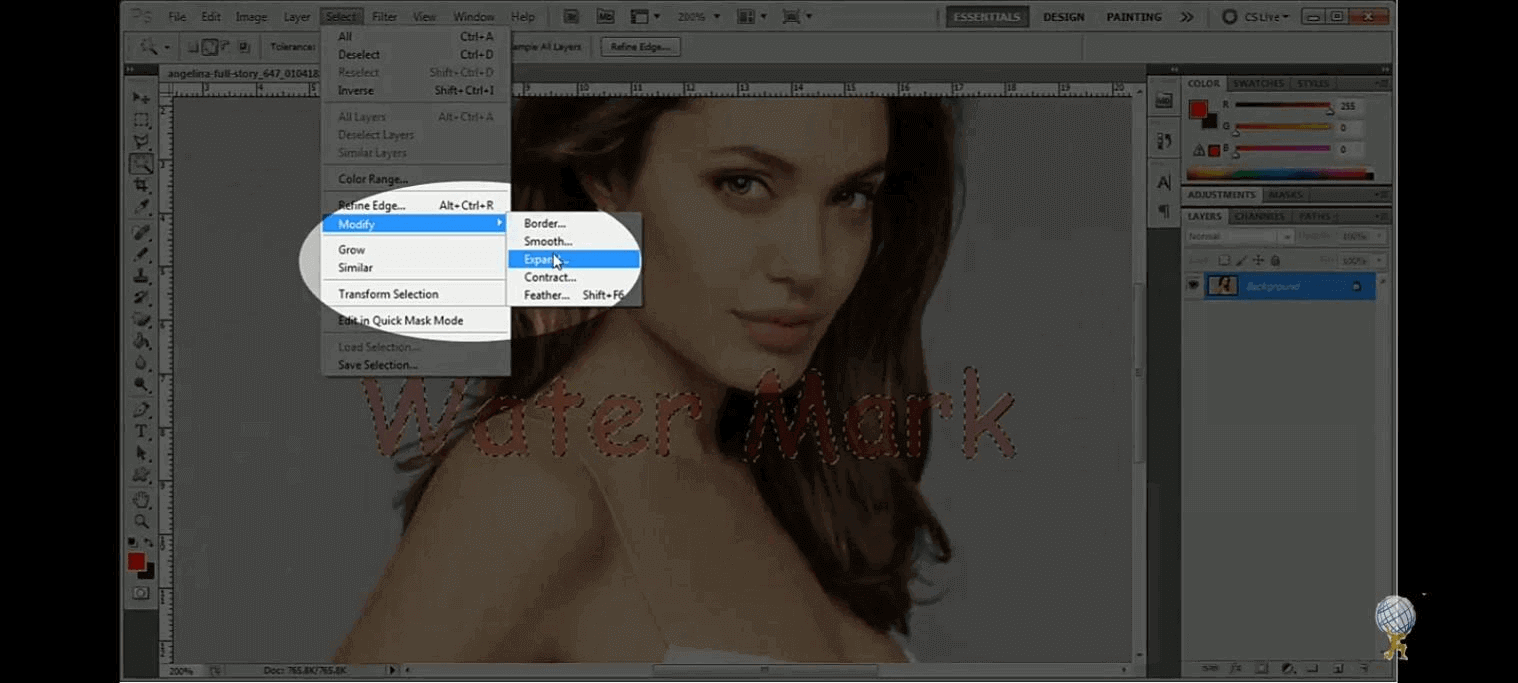
Task: Select the Eyedropper tool
Action: click(141, 207)
